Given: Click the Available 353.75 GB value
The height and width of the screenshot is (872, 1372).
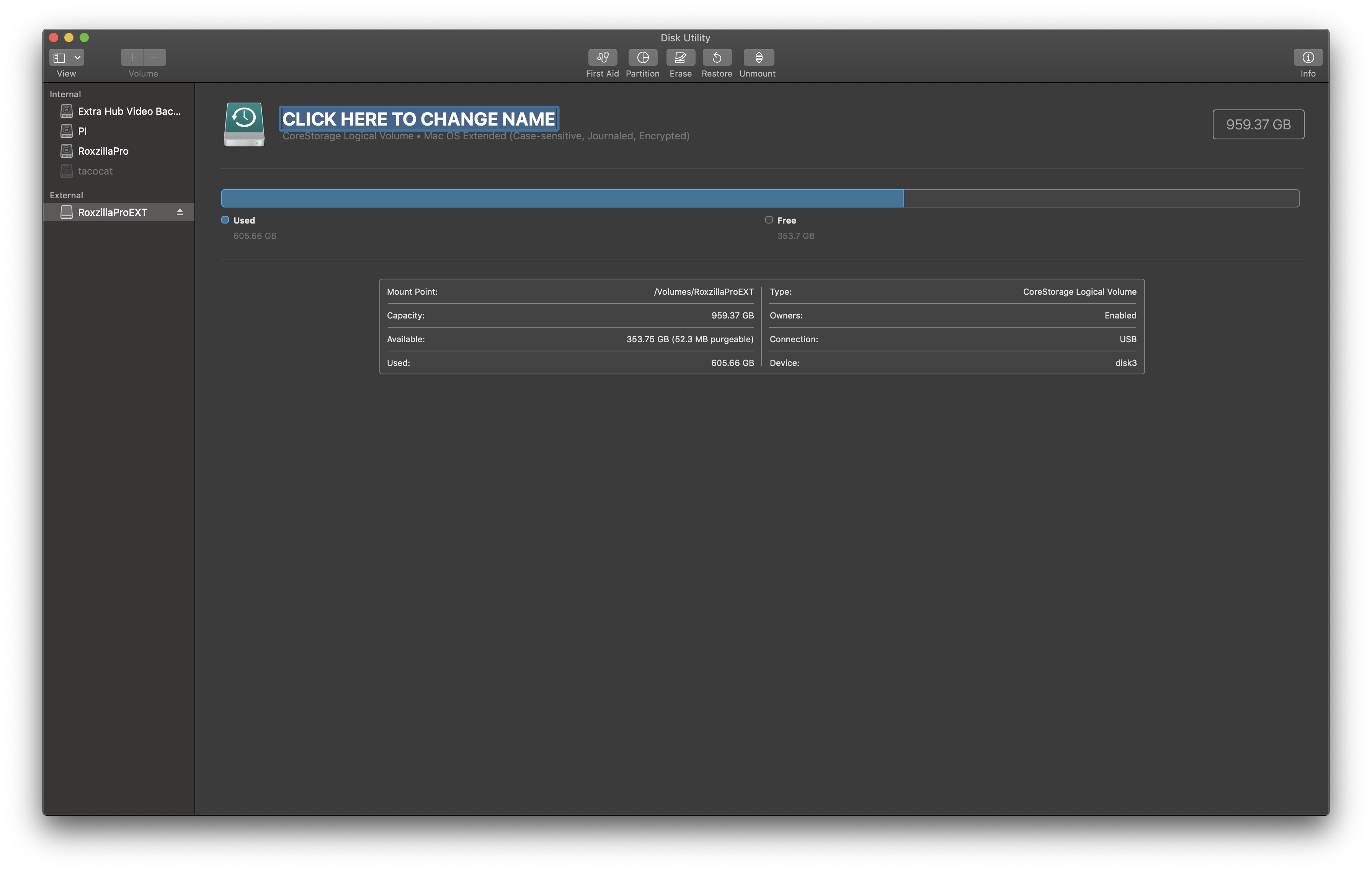Looking at the screenshot, I should point(690,339).
